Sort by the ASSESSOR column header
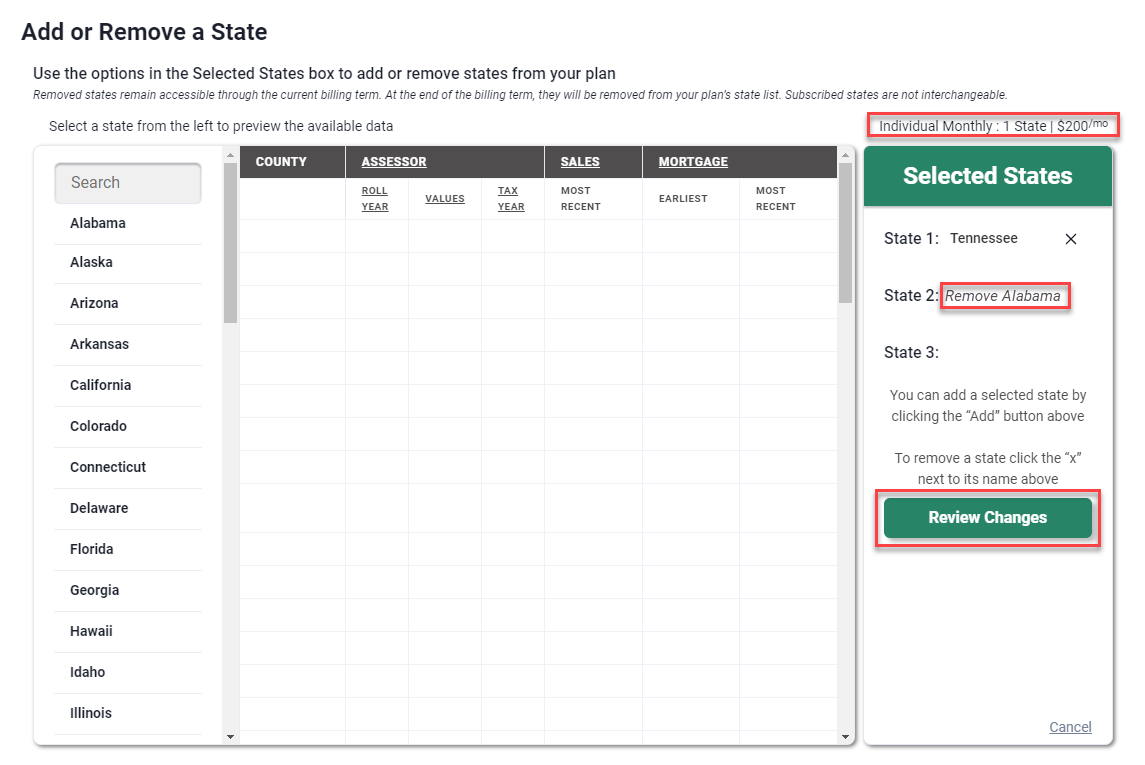Image resolution: width=1145 pixels, height=765 pixels. 393,161
